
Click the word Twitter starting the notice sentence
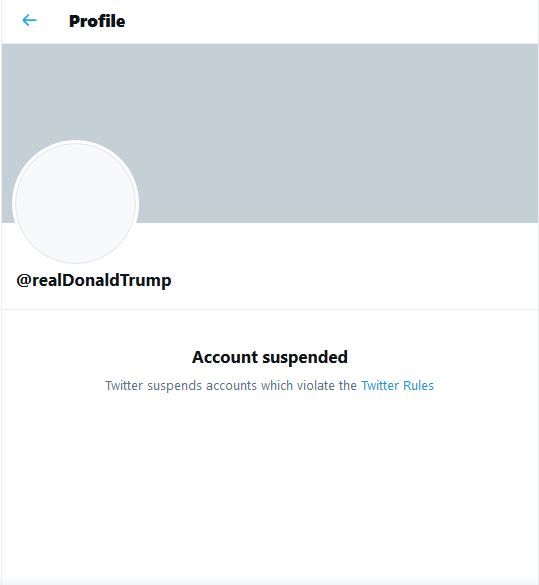124,385
